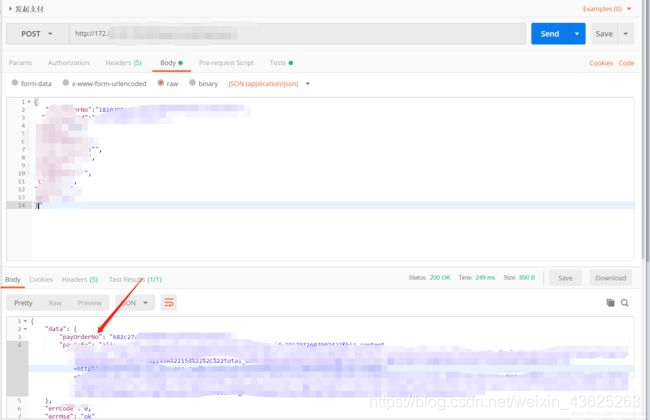The height and width of the screenshot is (420, 650).
Task: Click the request URL input field
Action: pos(297,34)
